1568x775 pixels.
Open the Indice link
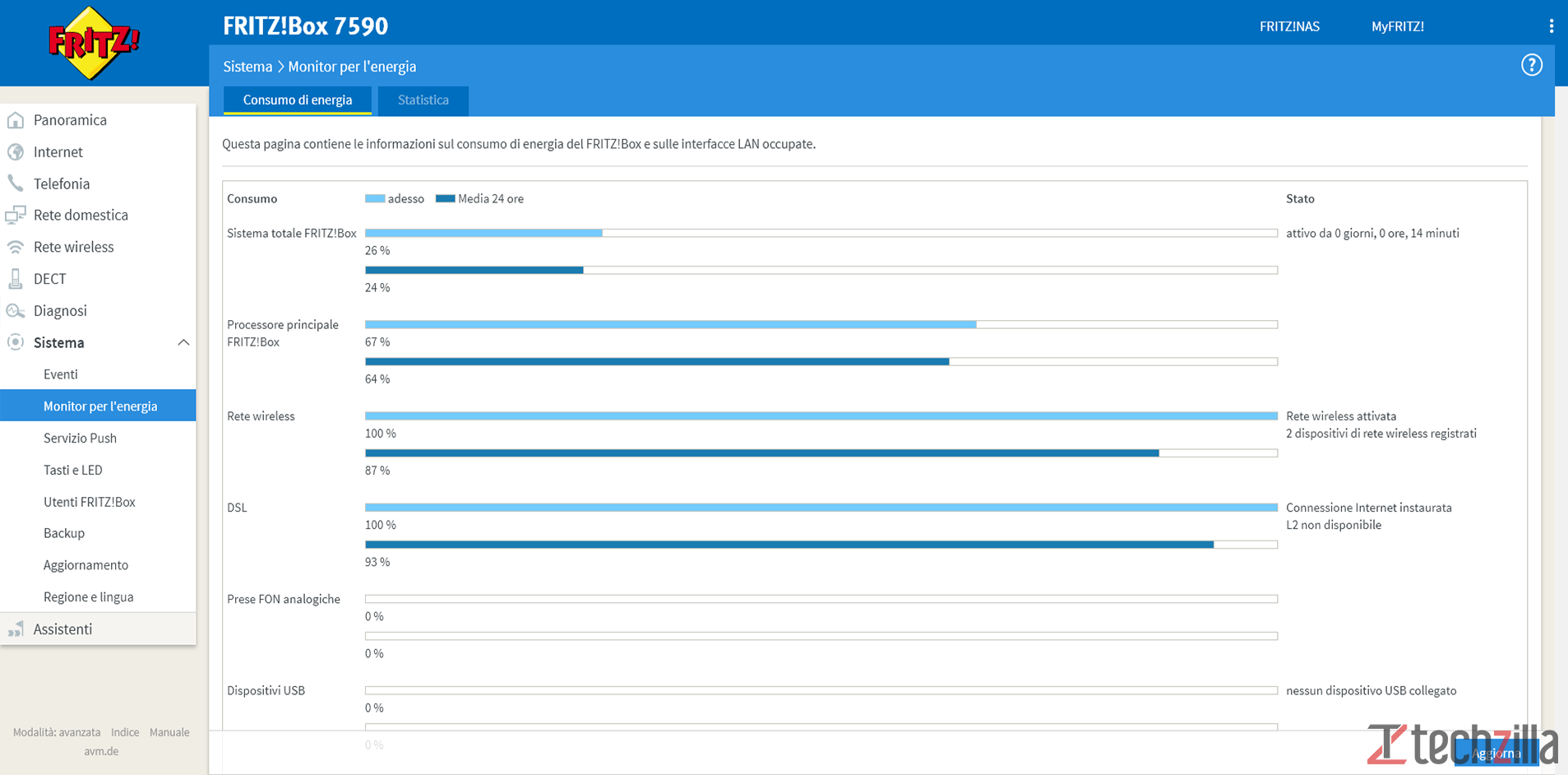[x=125, y=732]
